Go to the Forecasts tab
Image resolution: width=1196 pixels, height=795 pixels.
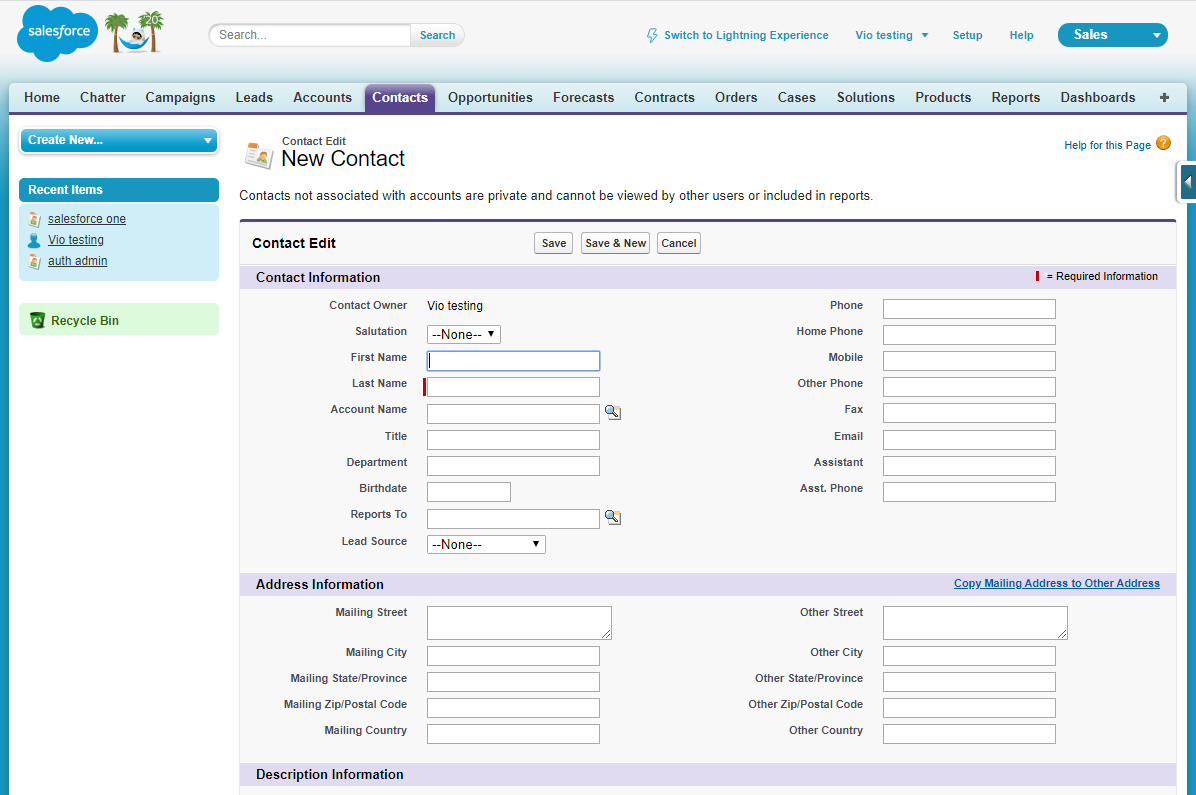(x=584, y=98)
